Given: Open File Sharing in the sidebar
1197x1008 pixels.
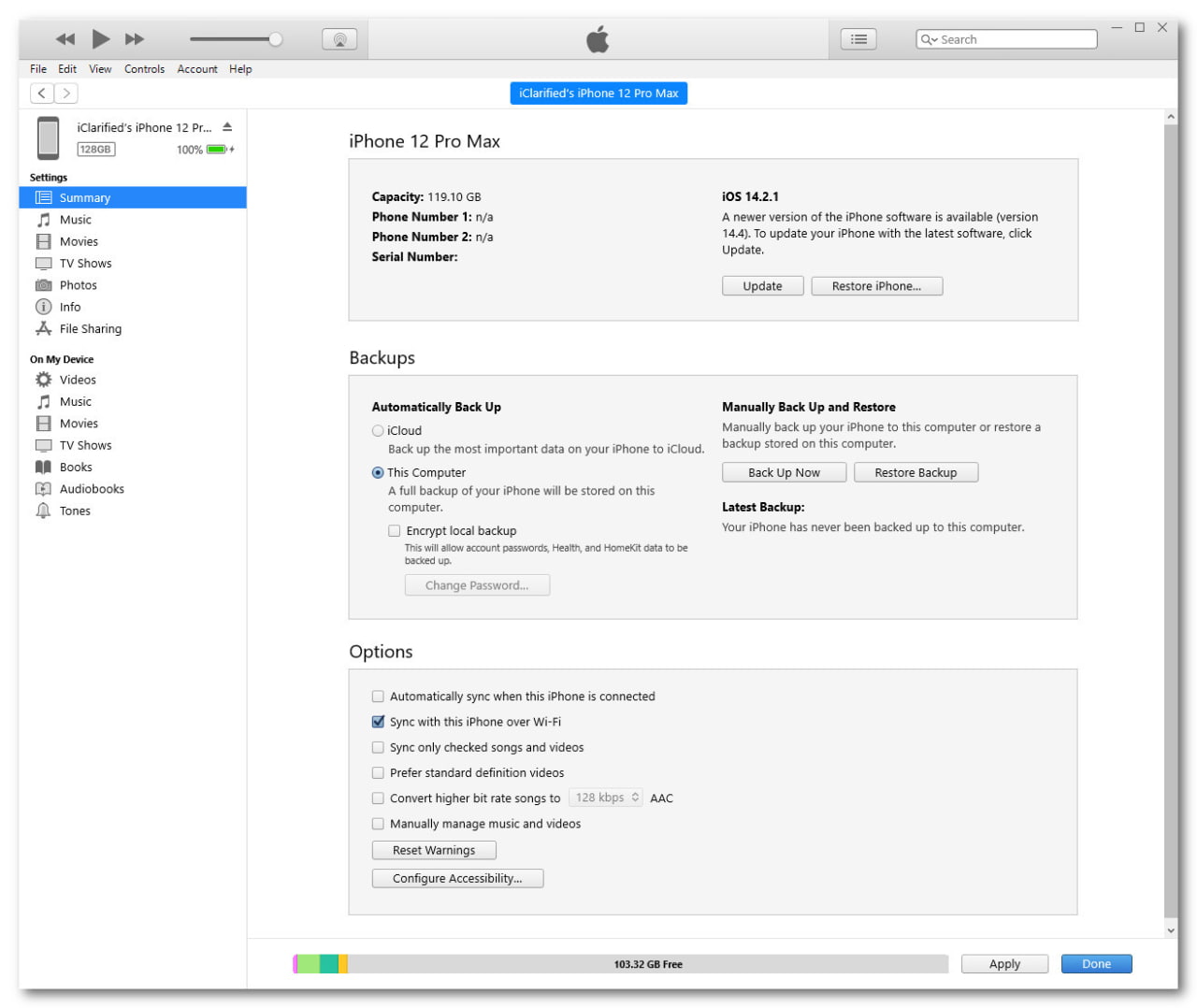Looking at the screenshot, I should tap(90, 329).
